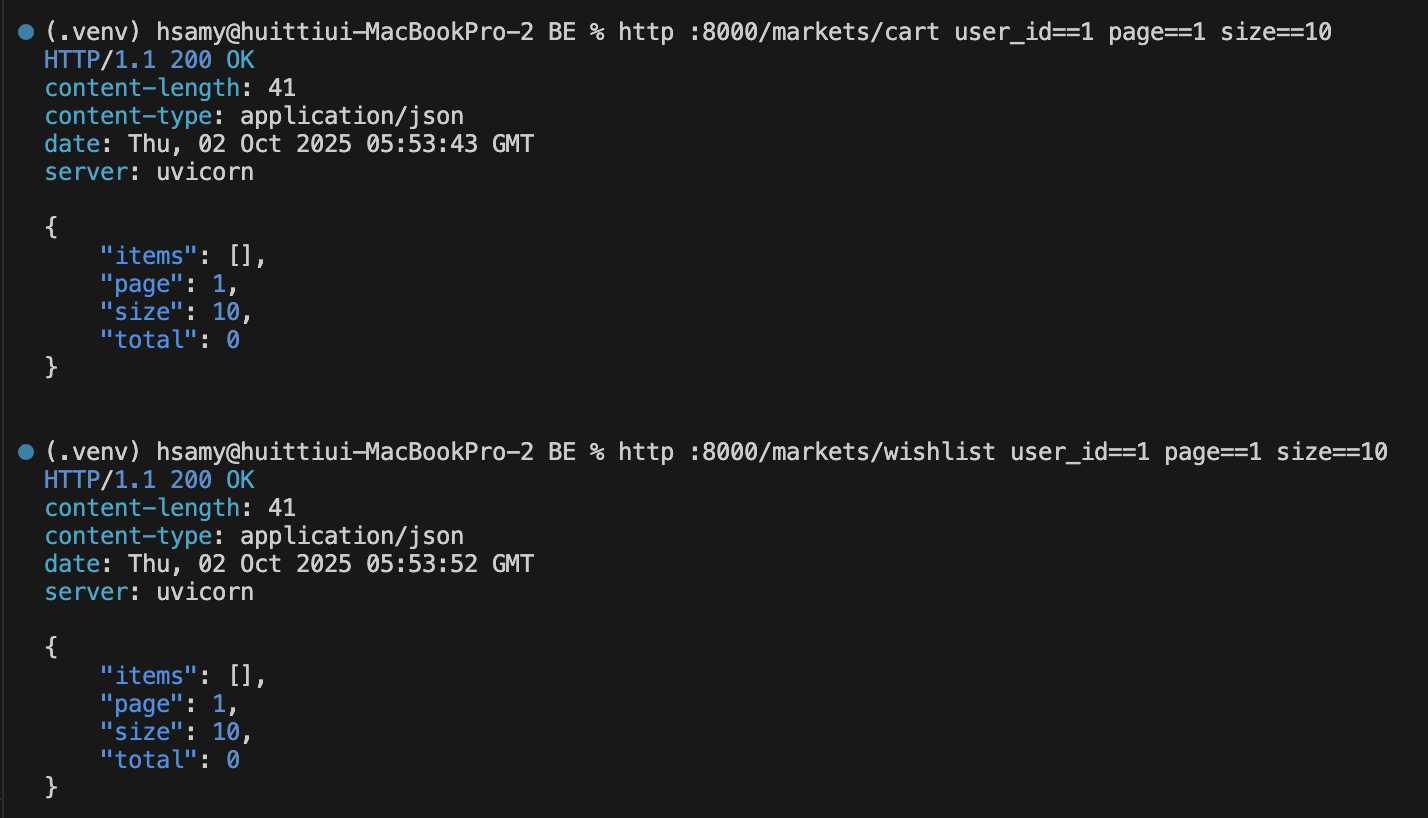Click the HTTP/1.1 200 OK line of the wishlist response
The width and height of the screenshot is (1428, 818).
click(149, 480)
